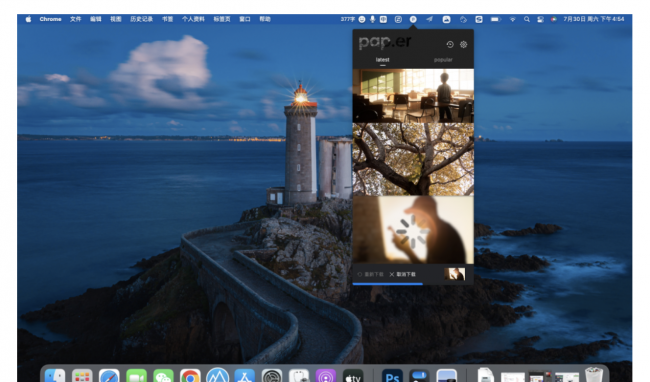The height and width of the screenshot is (382, 650).
Task: Open the Trash in the Dock
Action: coord(594,375)
